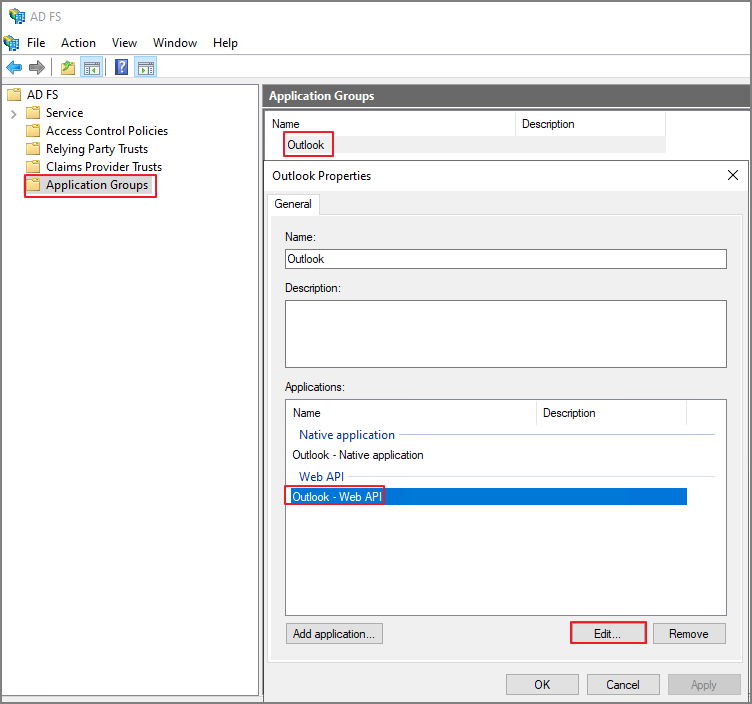This screenshot has width=752, height=704.
Task: Select the General tab
Action: pos(293,204)
